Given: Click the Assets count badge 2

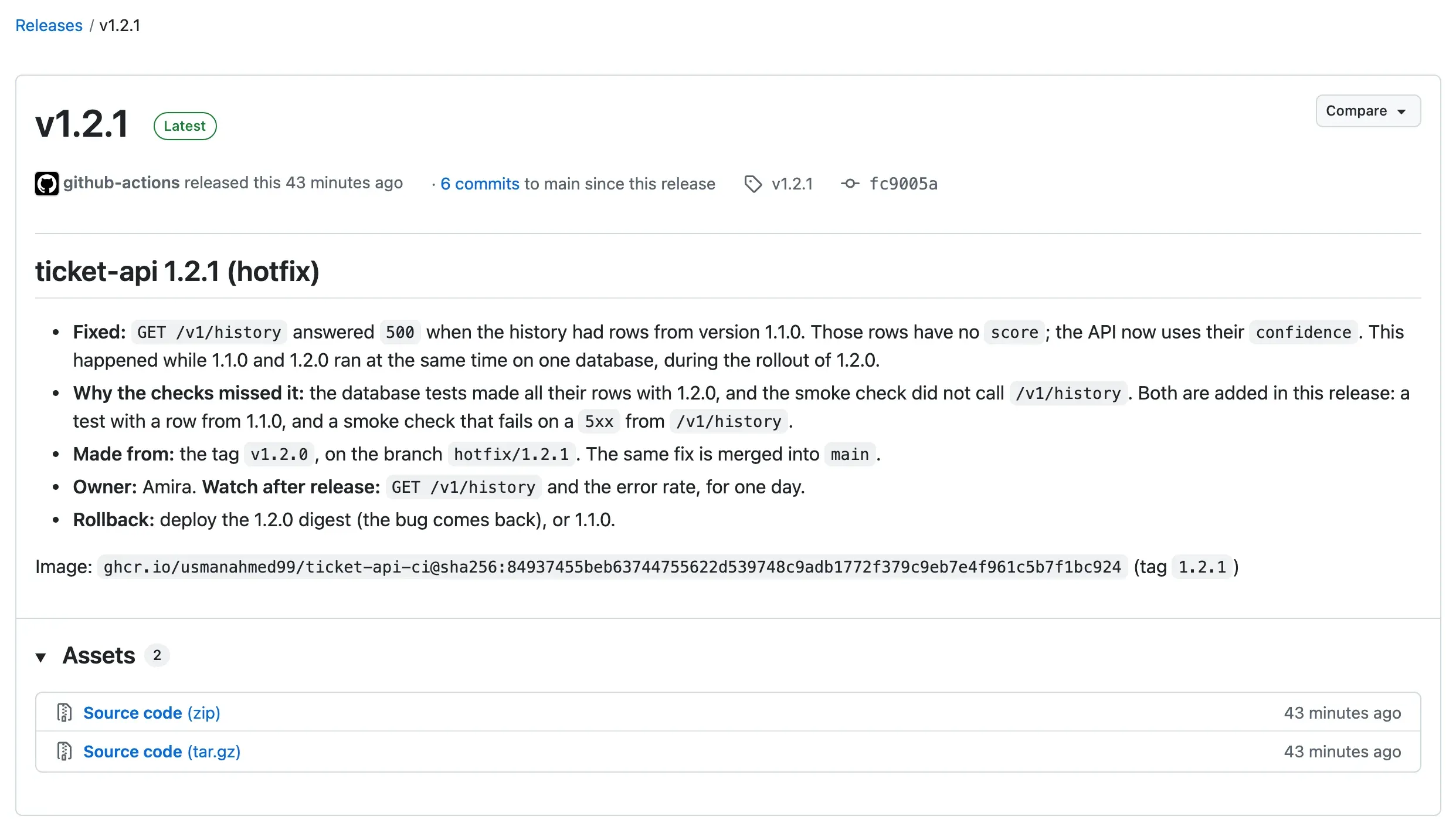Looking at the screenshot, I should (x=157, y=655).
